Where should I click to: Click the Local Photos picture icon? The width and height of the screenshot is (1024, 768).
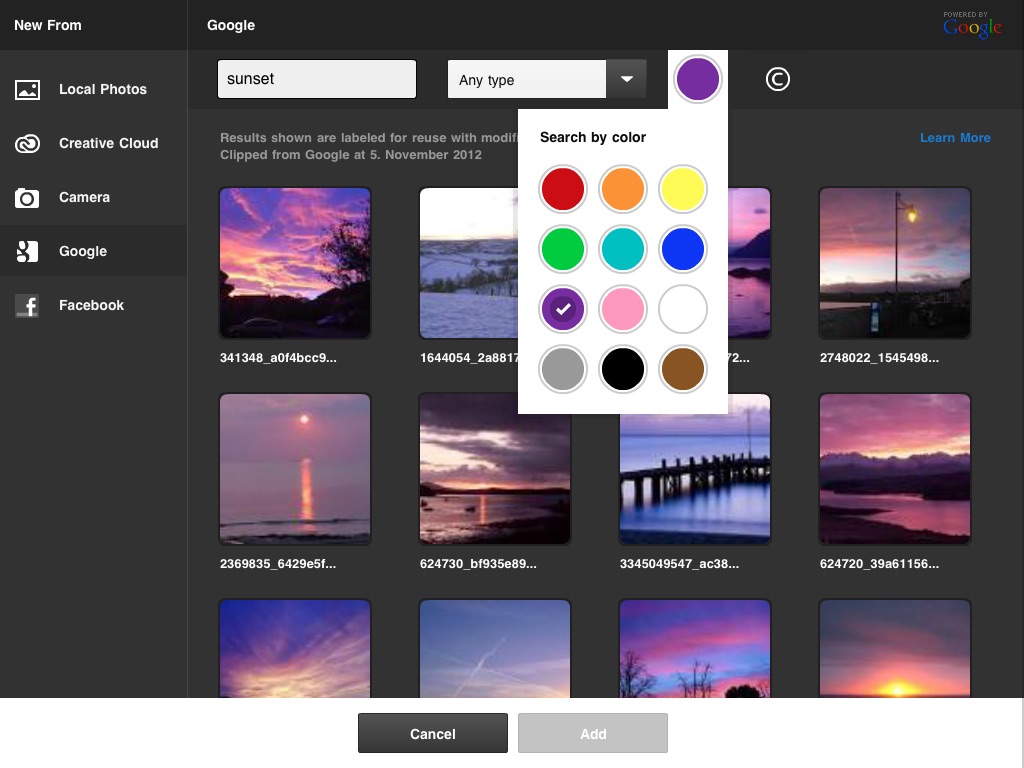[x=27, y=89]
